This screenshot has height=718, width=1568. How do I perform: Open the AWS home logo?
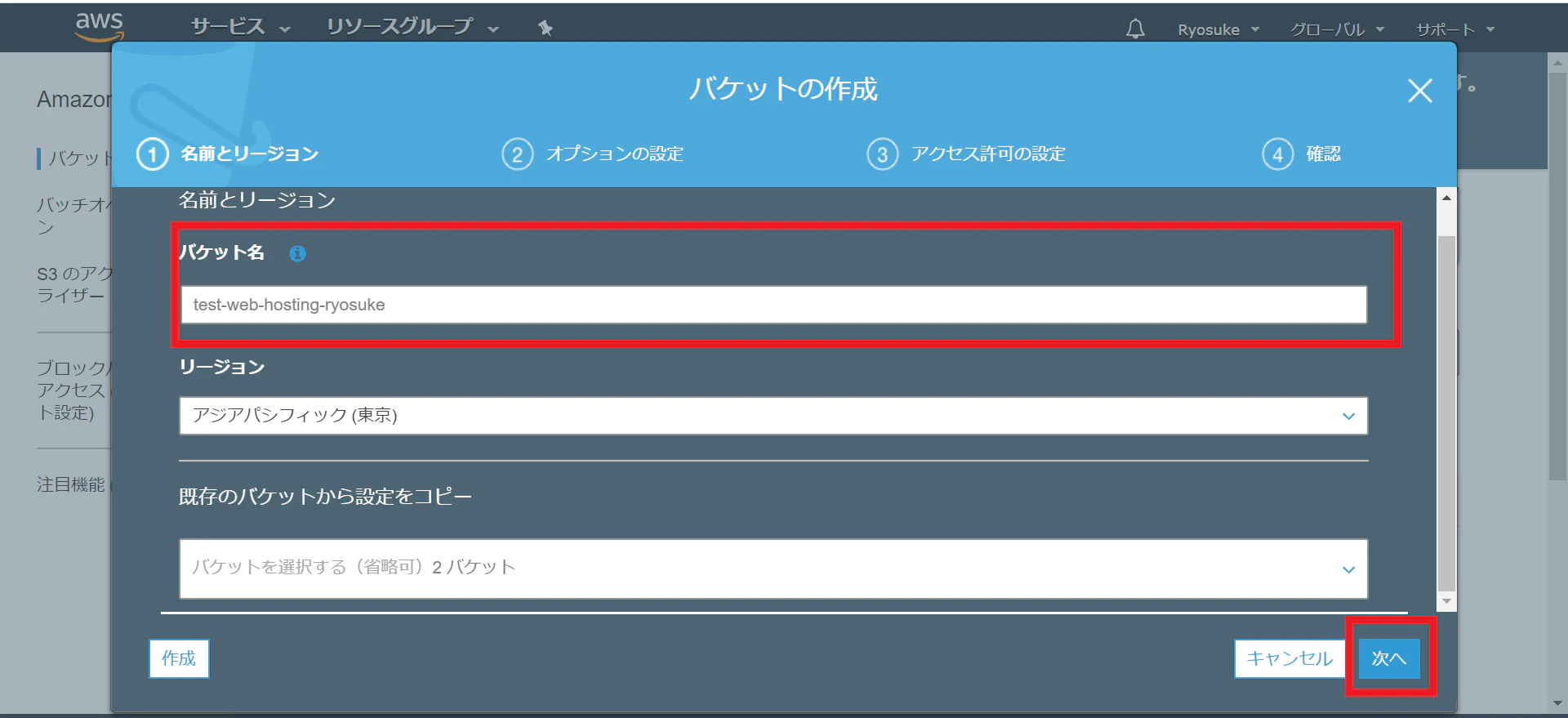99,26
